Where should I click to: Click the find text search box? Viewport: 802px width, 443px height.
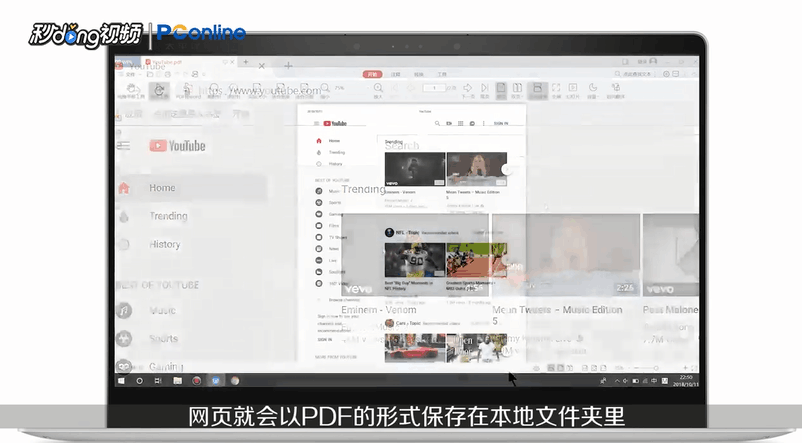point(633,74)
